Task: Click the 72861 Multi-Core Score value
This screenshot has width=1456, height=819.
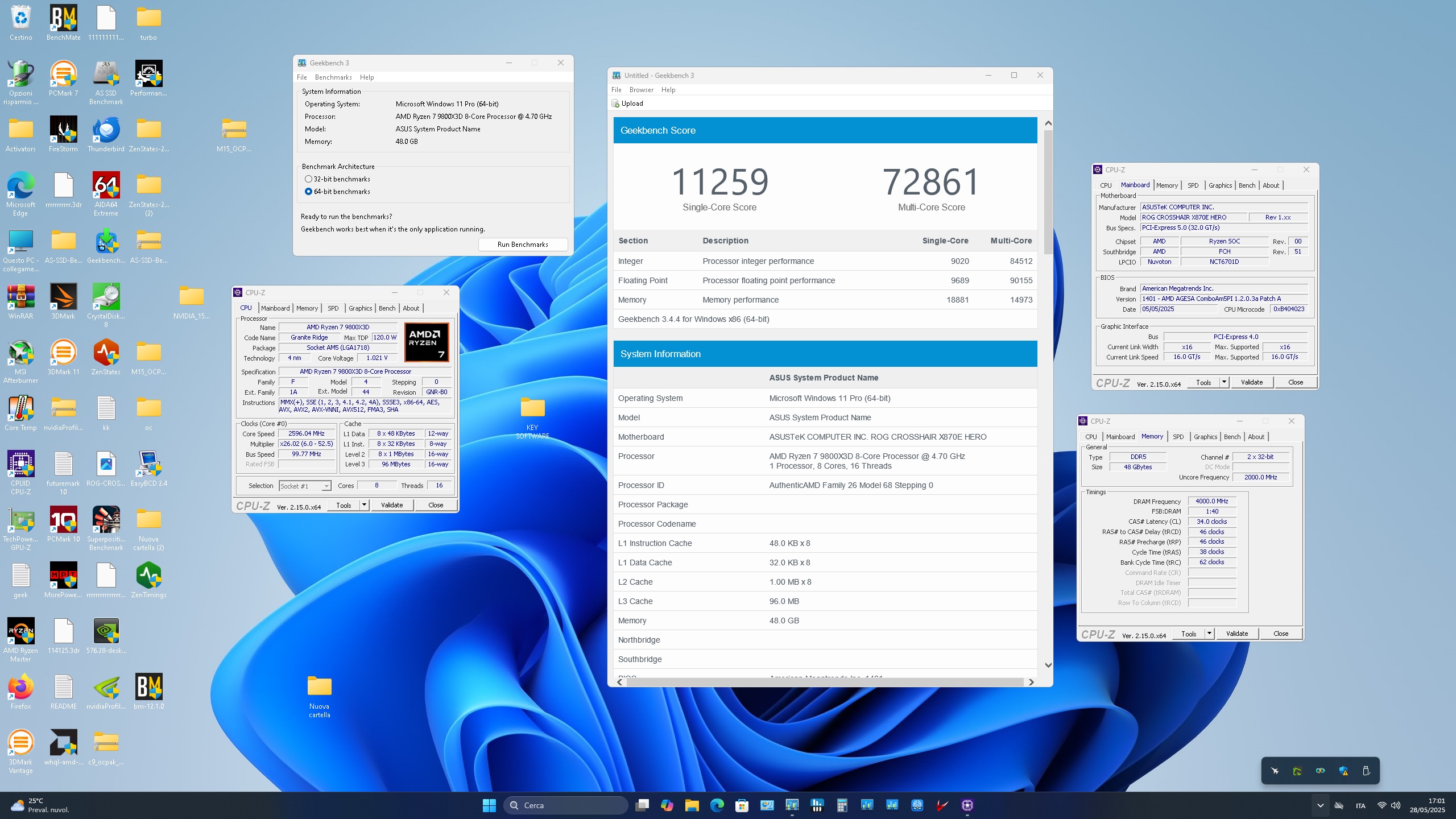Action: pos(932,182)
